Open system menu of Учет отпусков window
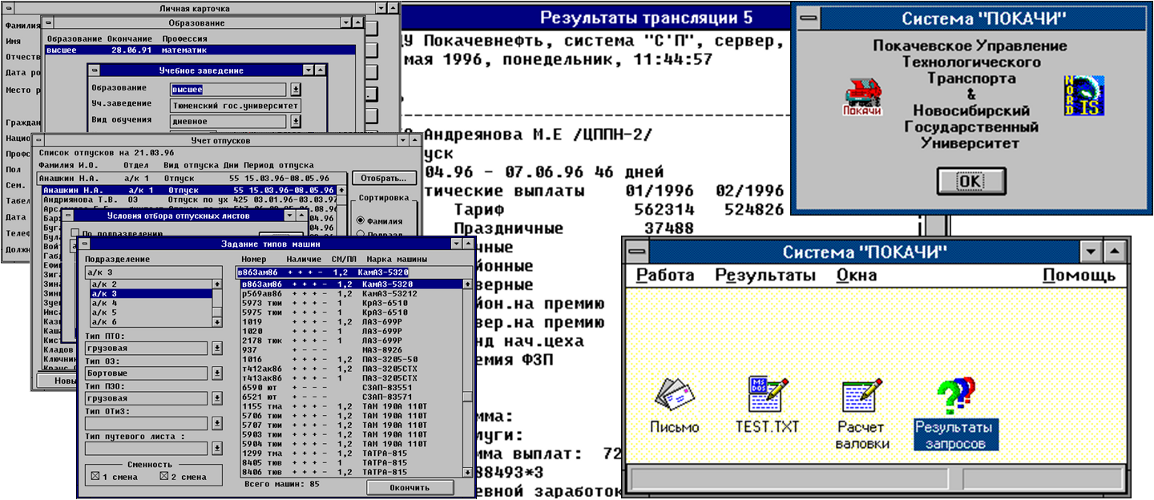The image size is (1154, 500). coord(38,140)
